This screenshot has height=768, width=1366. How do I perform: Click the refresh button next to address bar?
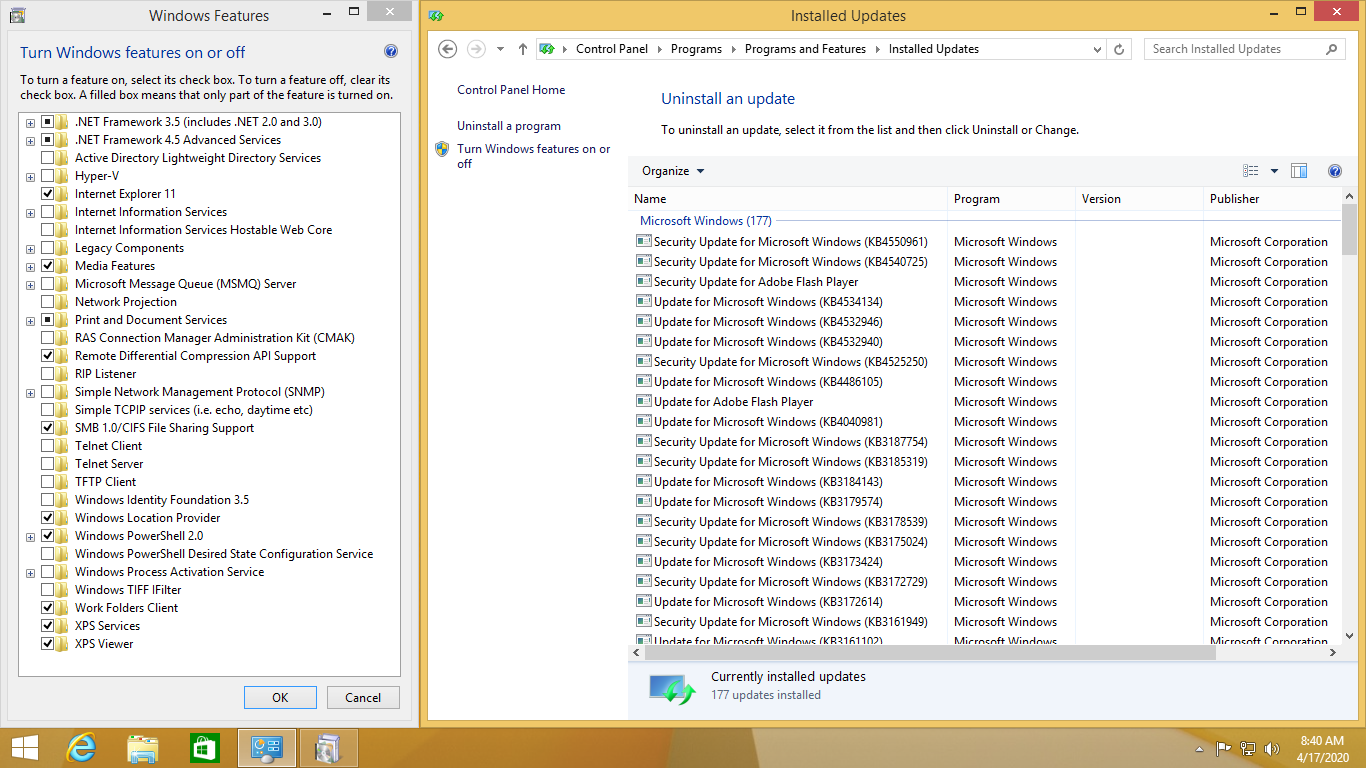1120,49
